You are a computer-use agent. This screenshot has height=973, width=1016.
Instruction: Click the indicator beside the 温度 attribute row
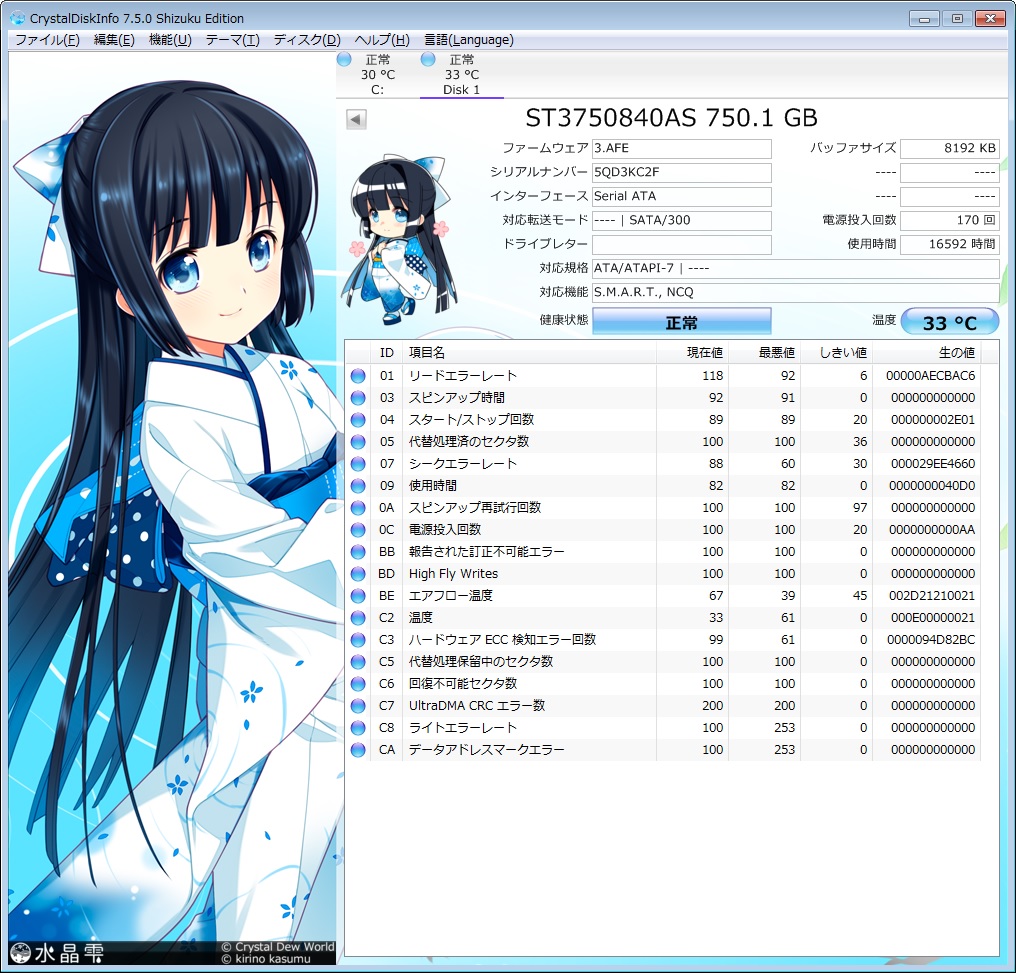click(x=359, y=617)
